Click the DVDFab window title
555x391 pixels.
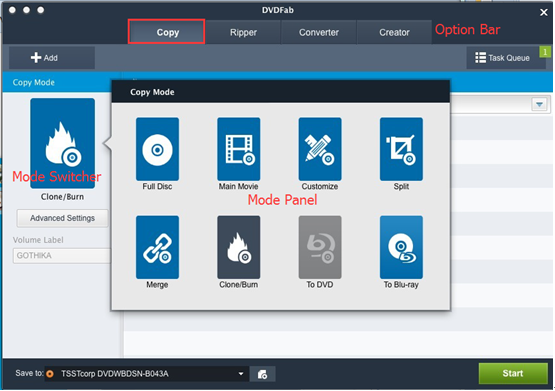[x=278, y=10]
